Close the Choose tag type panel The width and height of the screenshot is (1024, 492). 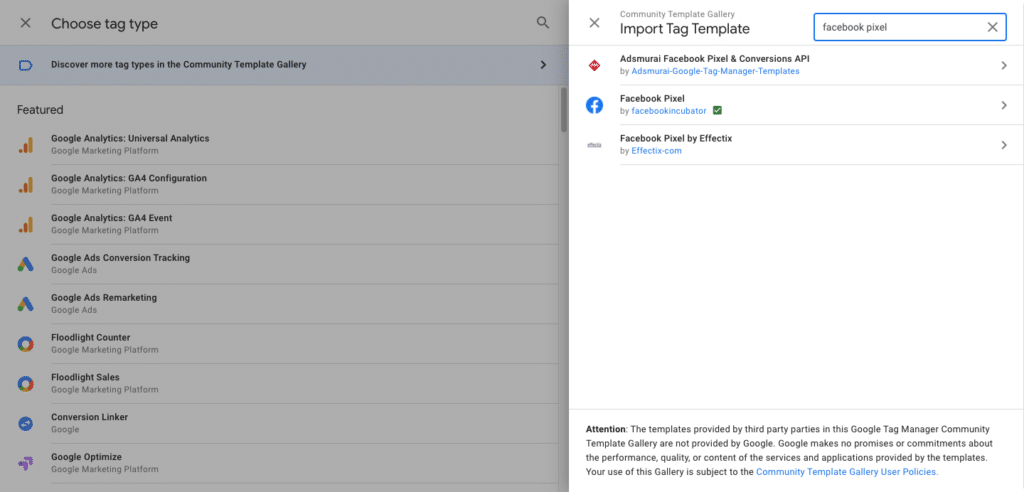(x=25, y=23)
